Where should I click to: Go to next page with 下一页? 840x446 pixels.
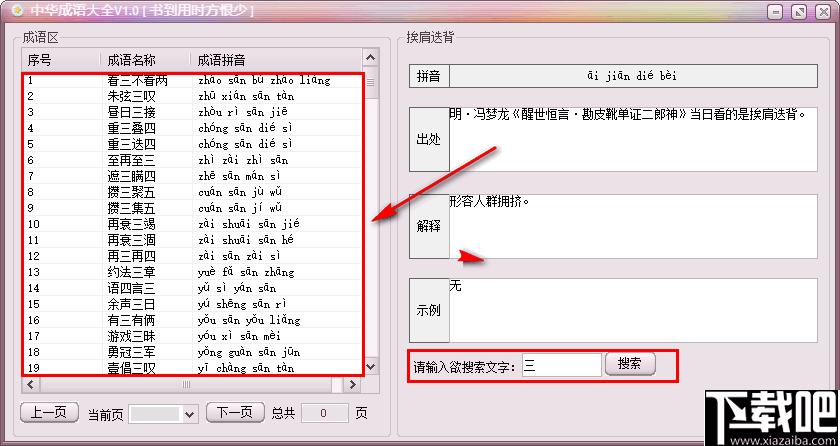click(x=235, y=412)
